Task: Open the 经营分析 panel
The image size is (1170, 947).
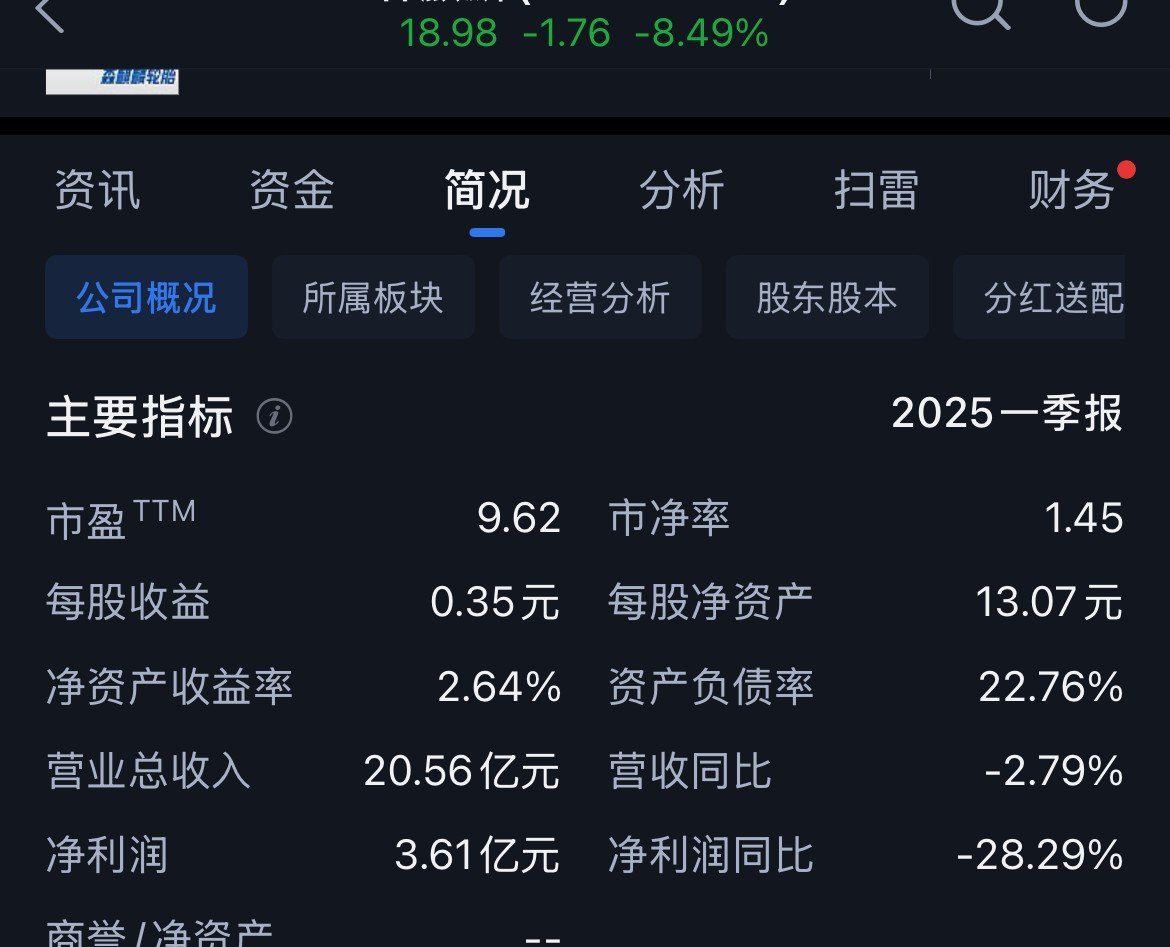Action: (600, 296)
